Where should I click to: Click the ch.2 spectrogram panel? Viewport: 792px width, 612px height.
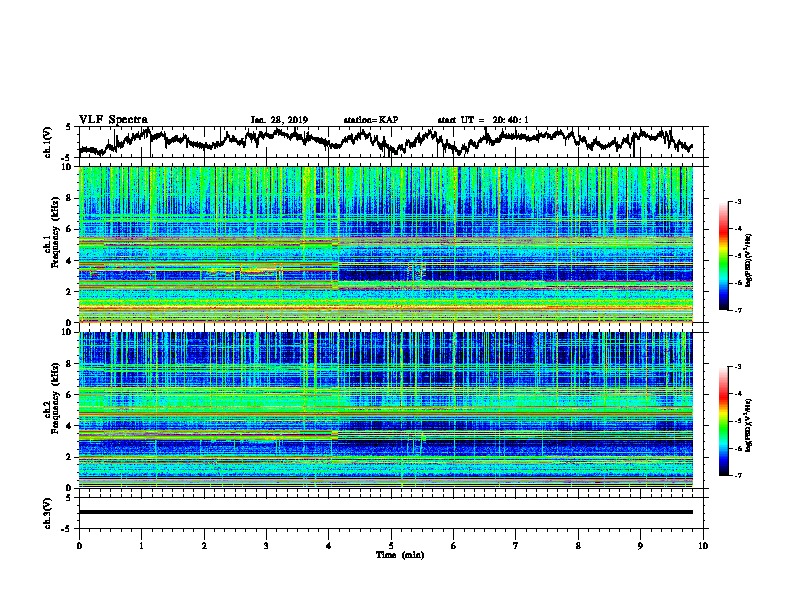point(386,410)
